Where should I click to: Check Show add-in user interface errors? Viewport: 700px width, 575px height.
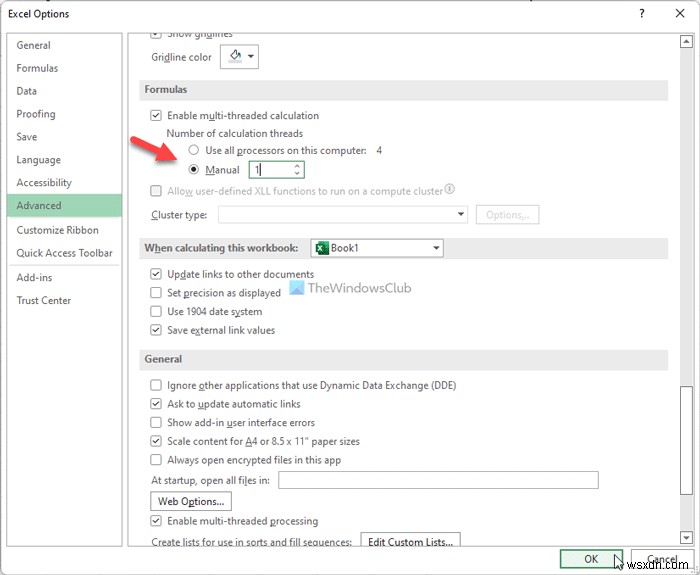pos(155,423)
